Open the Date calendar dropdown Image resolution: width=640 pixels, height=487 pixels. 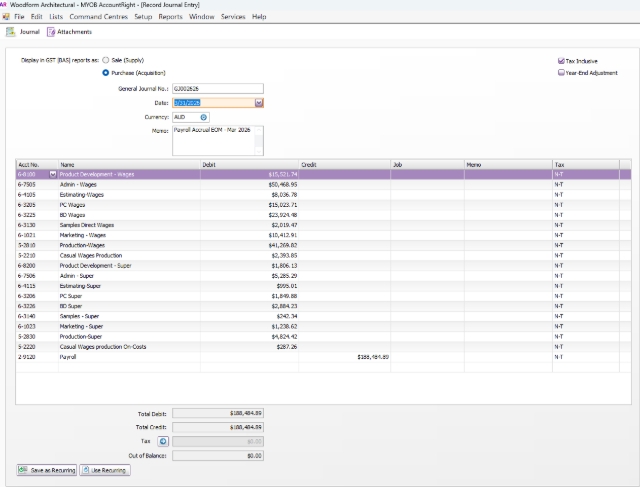pyautogui.click(x=259, y=103)
